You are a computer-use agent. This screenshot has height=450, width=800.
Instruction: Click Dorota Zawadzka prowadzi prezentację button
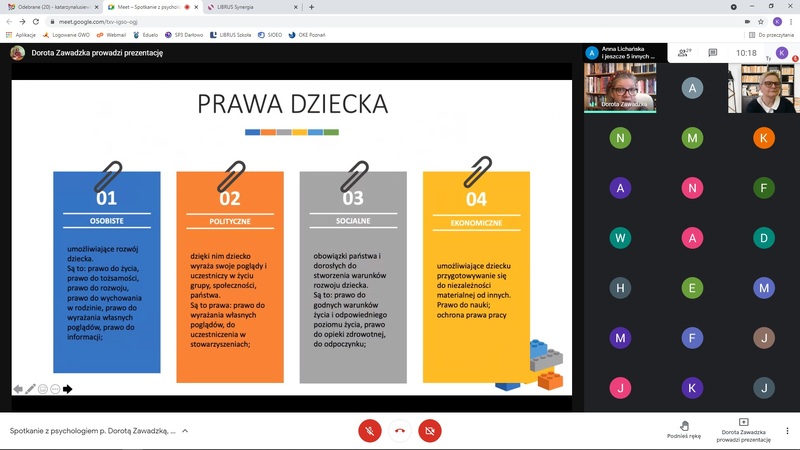[x=743, y=430]
